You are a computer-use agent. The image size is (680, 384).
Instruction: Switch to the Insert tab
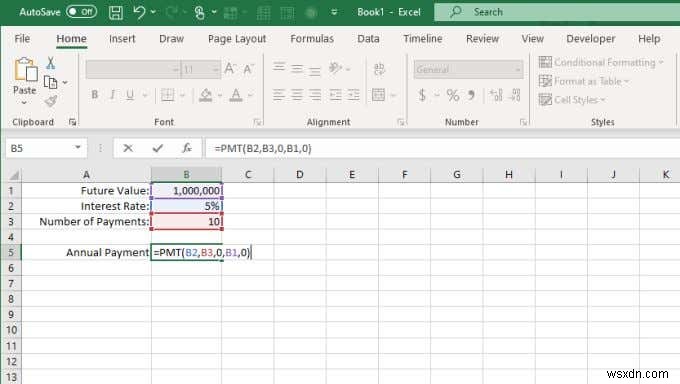click(x=122, y=39)
